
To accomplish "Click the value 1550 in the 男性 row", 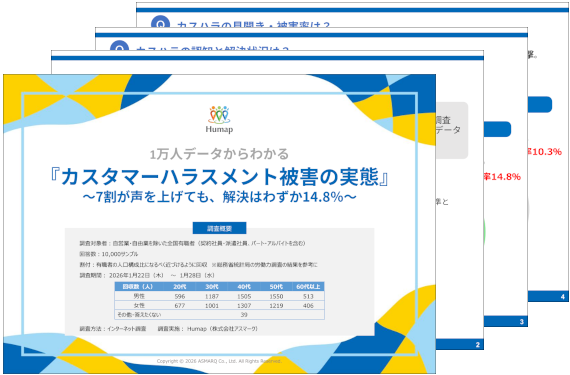I will [x=276, y=297].
